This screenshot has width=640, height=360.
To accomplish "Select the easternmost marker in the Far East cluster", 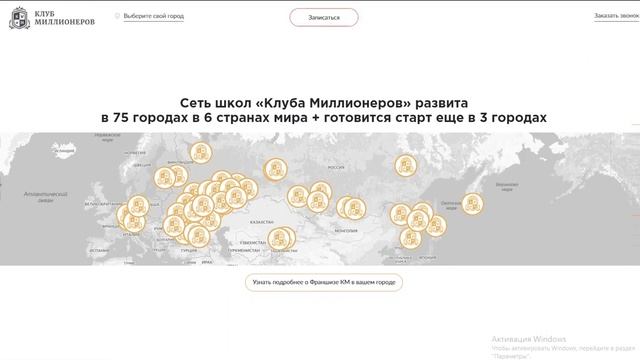I will [x=436, y=226].
